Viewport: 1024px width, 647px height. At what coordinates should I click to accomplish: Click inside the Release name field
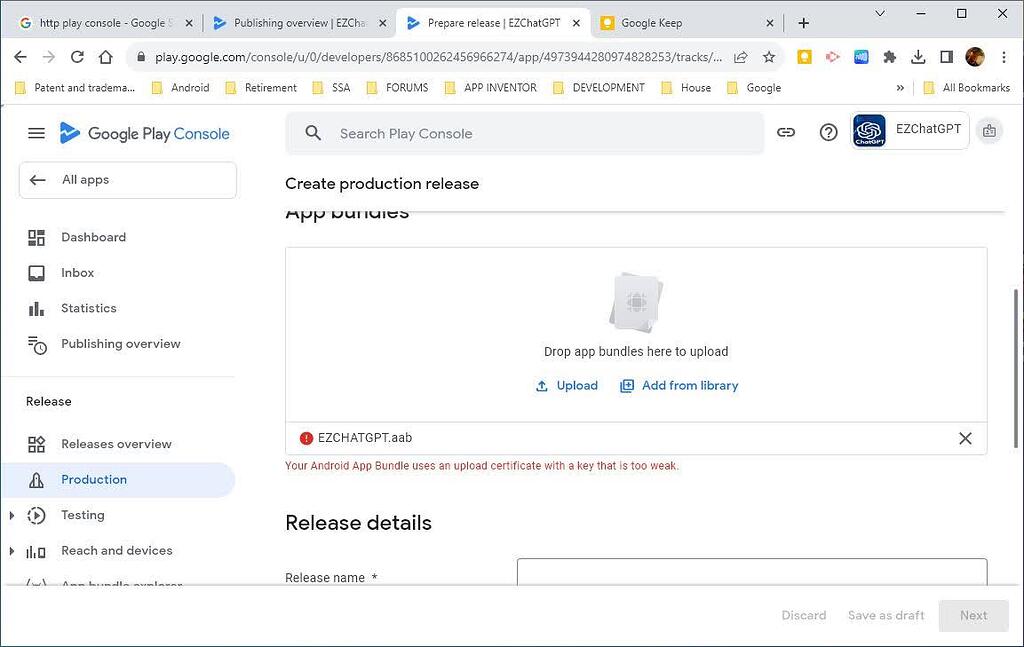[x=751, y=577]
